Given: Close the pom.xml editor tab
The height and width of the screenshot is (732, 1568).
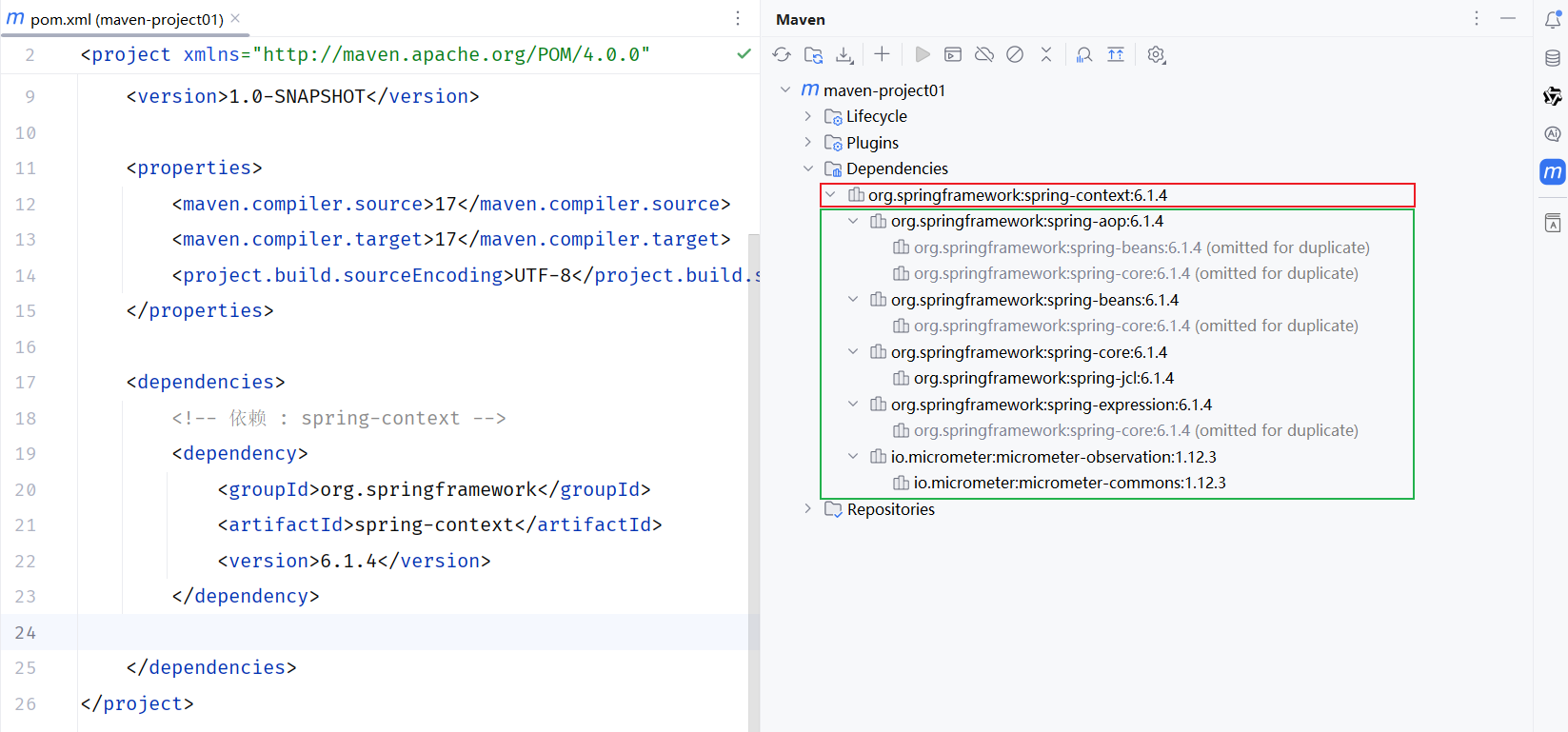Looking at the screenshot, I should (235, 18).
